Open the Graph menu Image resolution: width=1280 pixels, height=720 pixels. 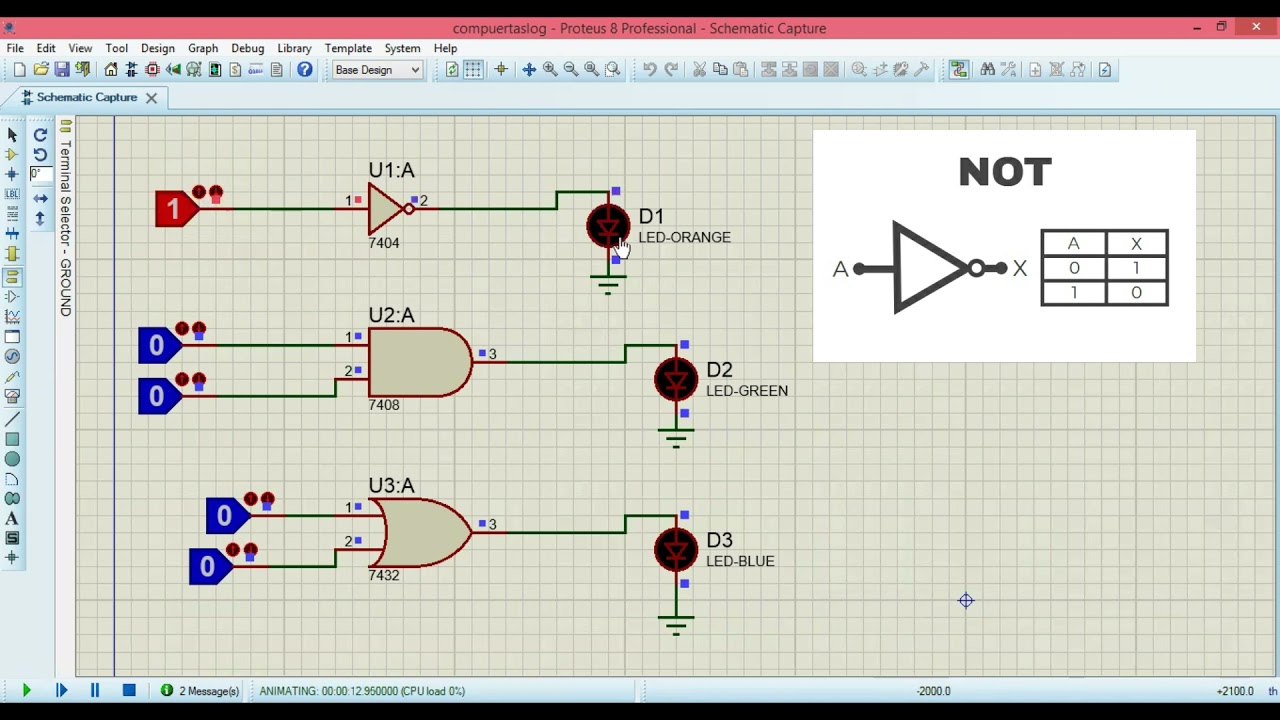point(203,48)
